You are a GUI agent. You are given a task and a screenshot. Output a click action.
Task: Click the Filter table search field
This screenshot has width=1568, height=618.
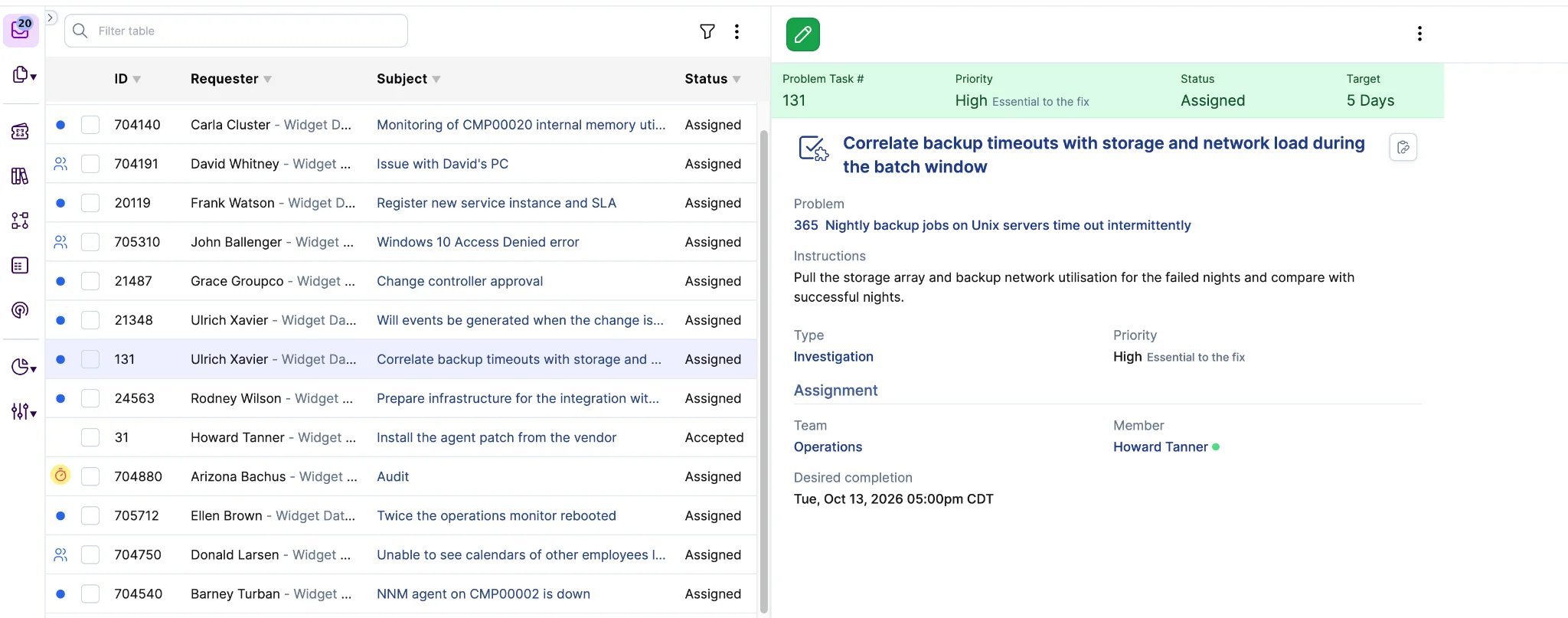coord(236,31)
